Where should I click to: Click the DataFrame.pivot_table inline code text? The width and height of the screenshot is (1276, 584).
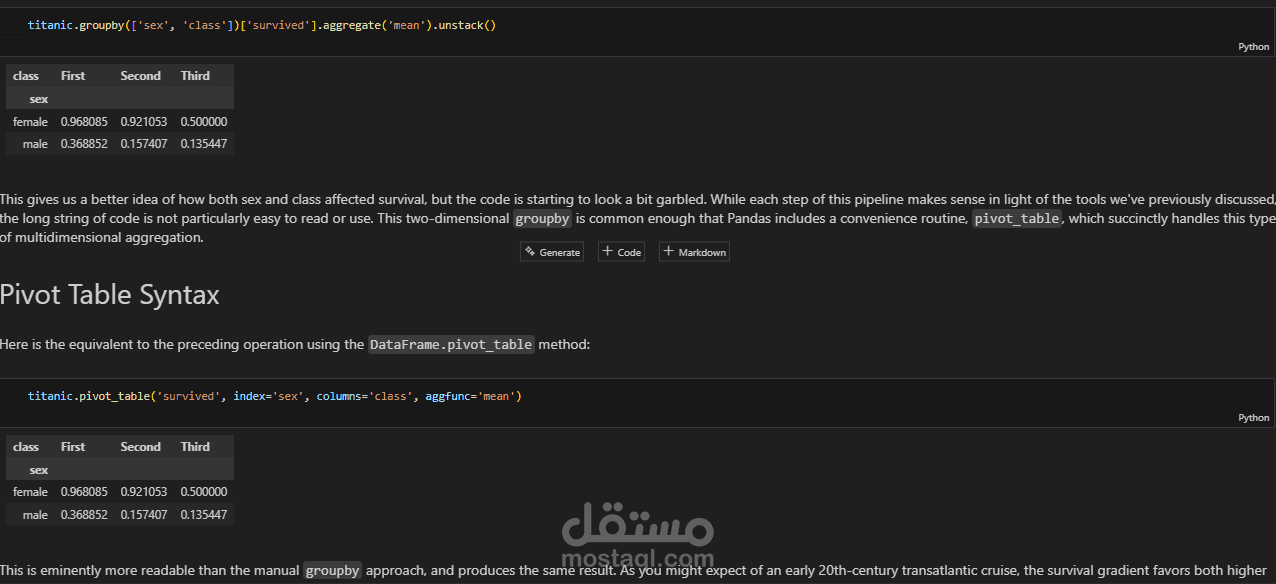pyautogui.click(x=450, y=344)
